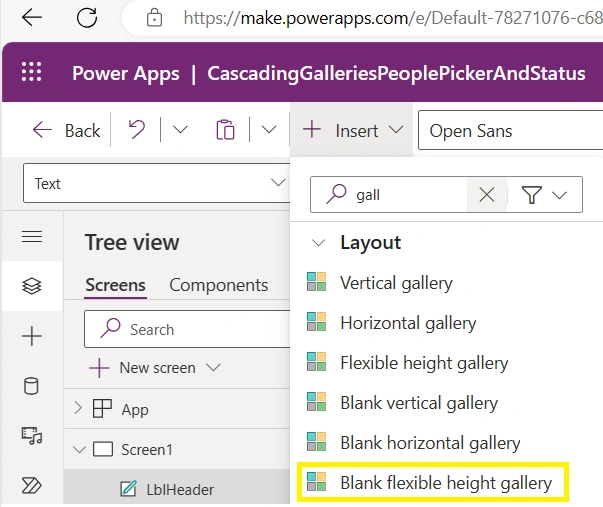Open the New screen dropdown chevron
This screenshot has width=603, height=507.
click(213, 367)
